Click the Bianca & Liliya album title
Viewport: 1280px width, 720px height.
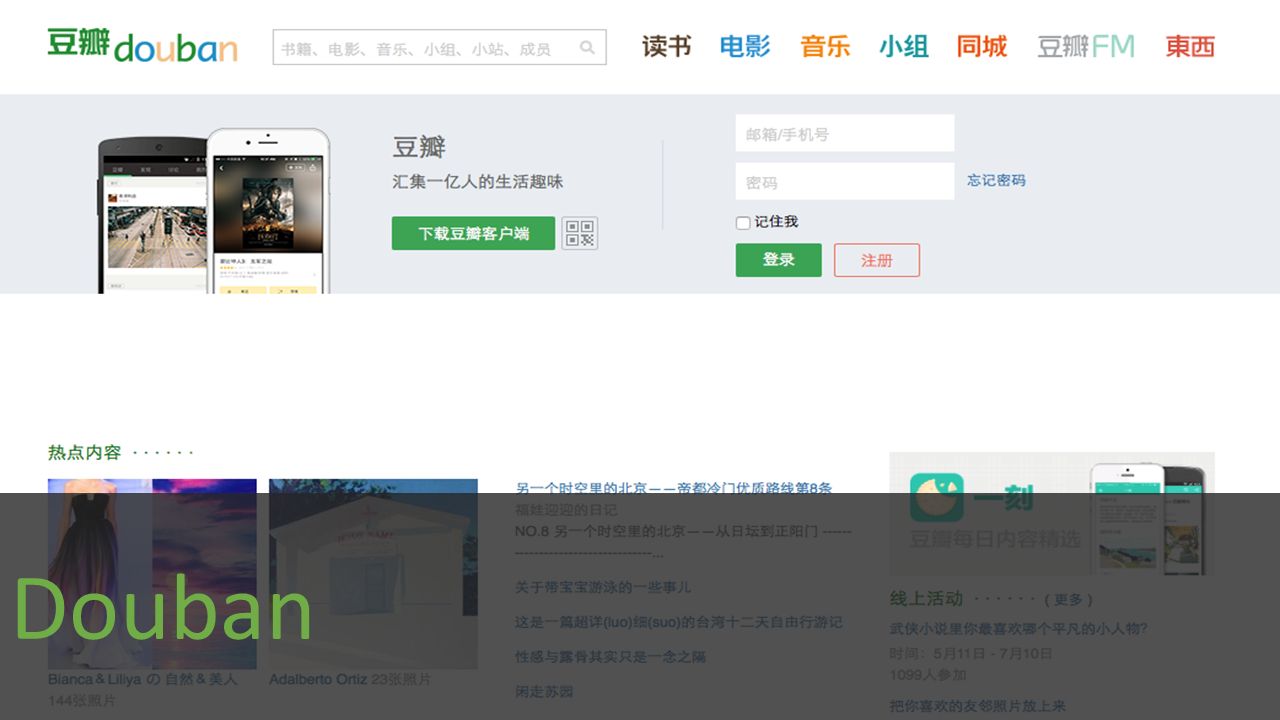coord(143,679)
